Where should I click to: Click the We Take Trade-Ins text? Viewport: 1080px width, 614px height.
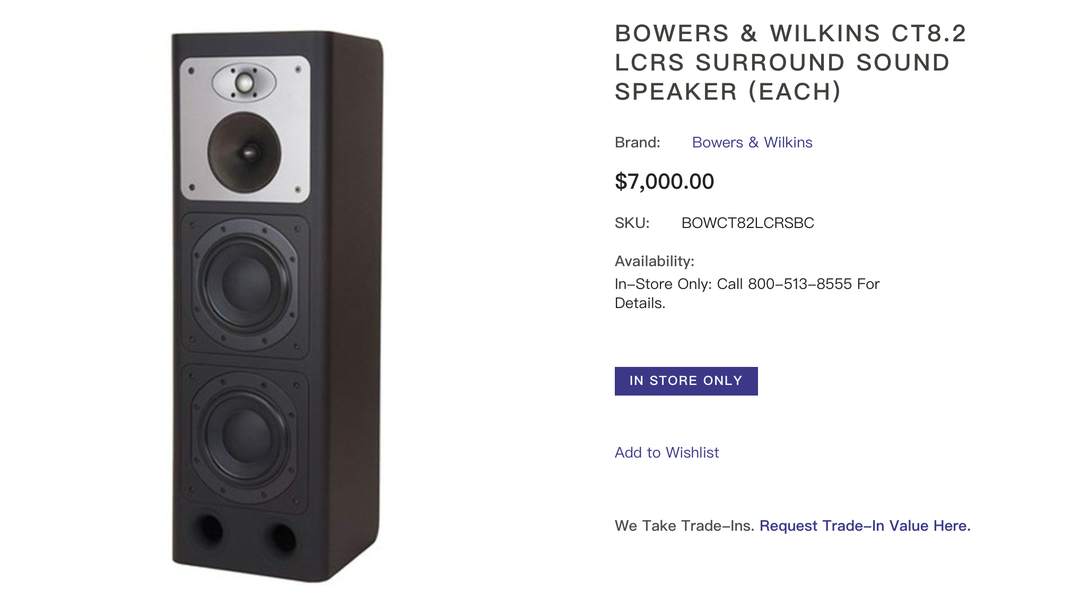point(685,526)
